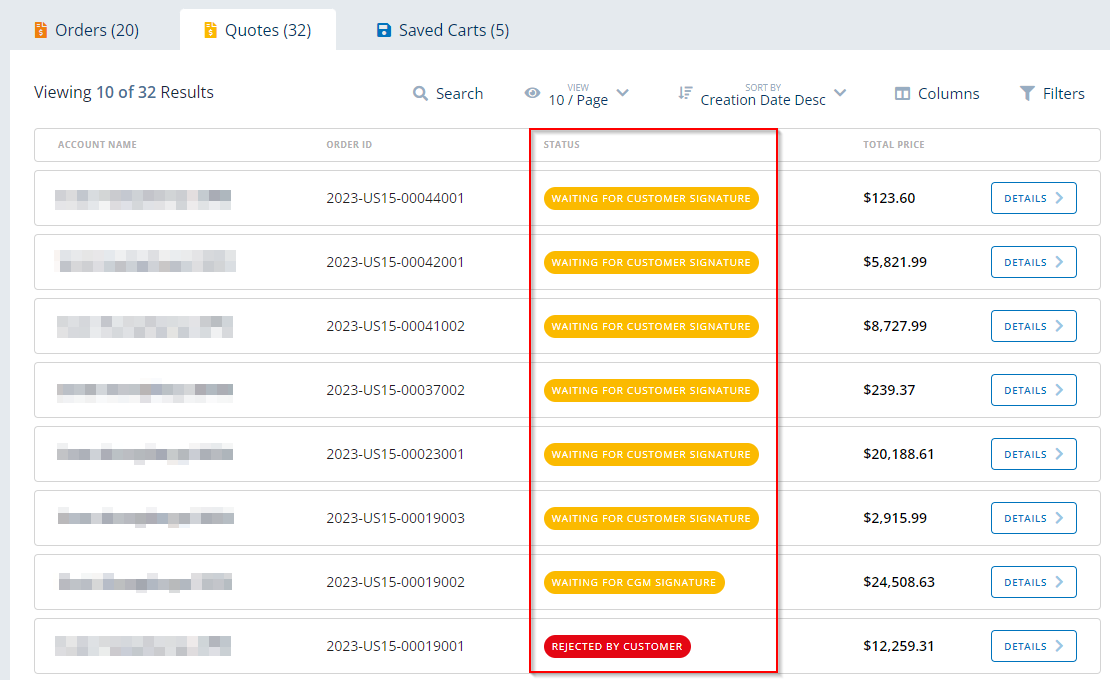This screenshot has width=1110, height=680.
Task: Open Details for quote 2023-US15-00042001
Action: (1034, 262)
